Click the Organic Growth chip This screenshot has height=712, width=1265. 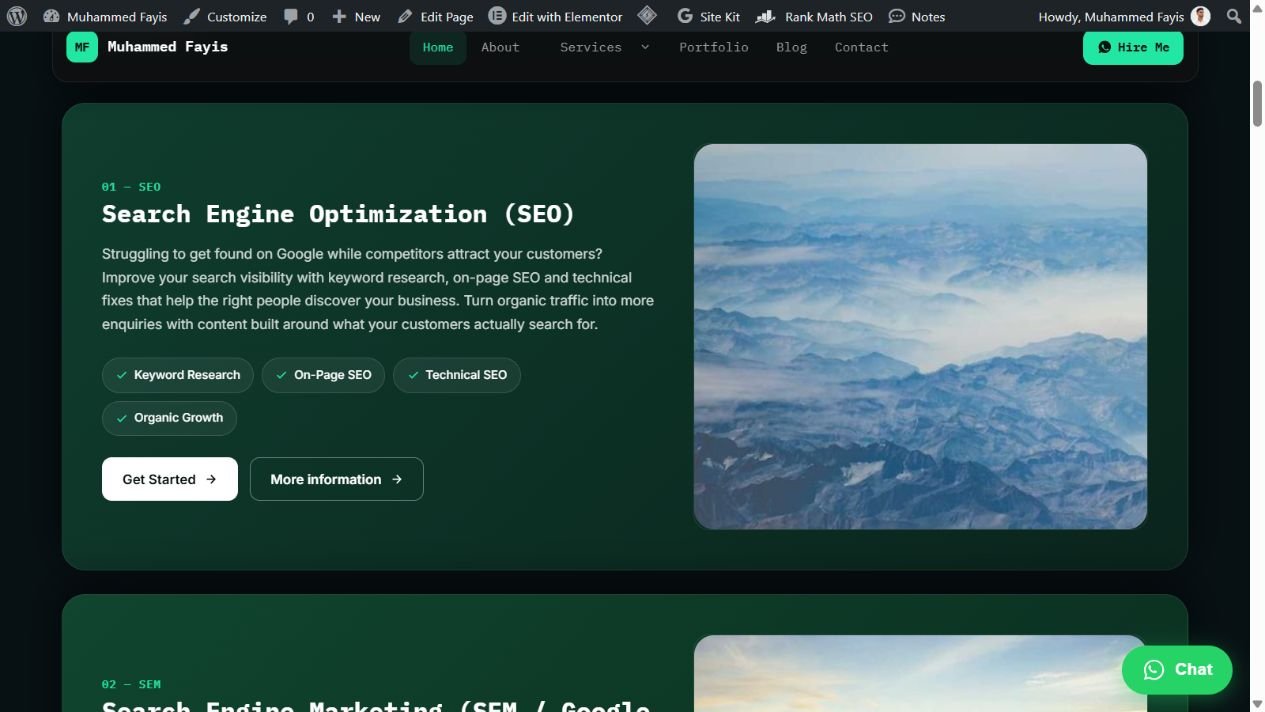click(169, 418)
